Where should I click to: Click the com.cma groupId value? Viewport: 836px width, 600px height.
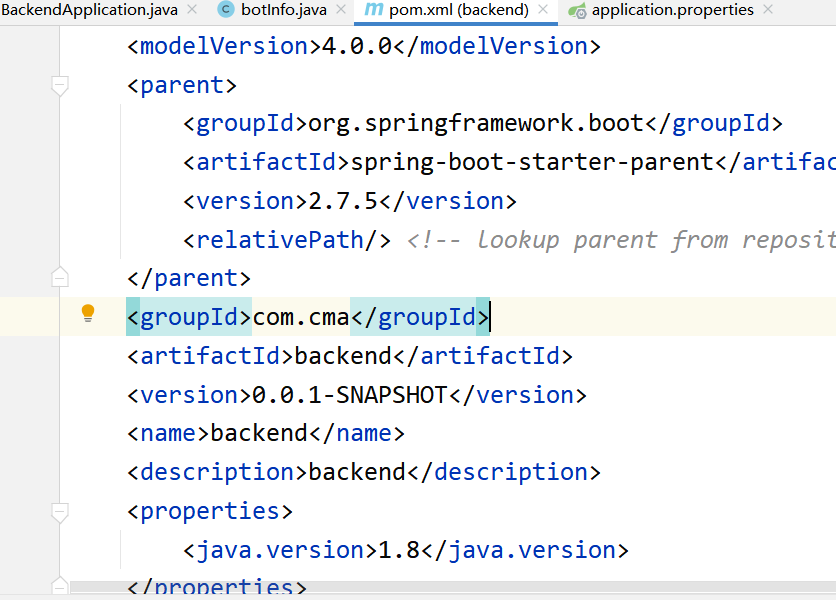tap(300, 317)
